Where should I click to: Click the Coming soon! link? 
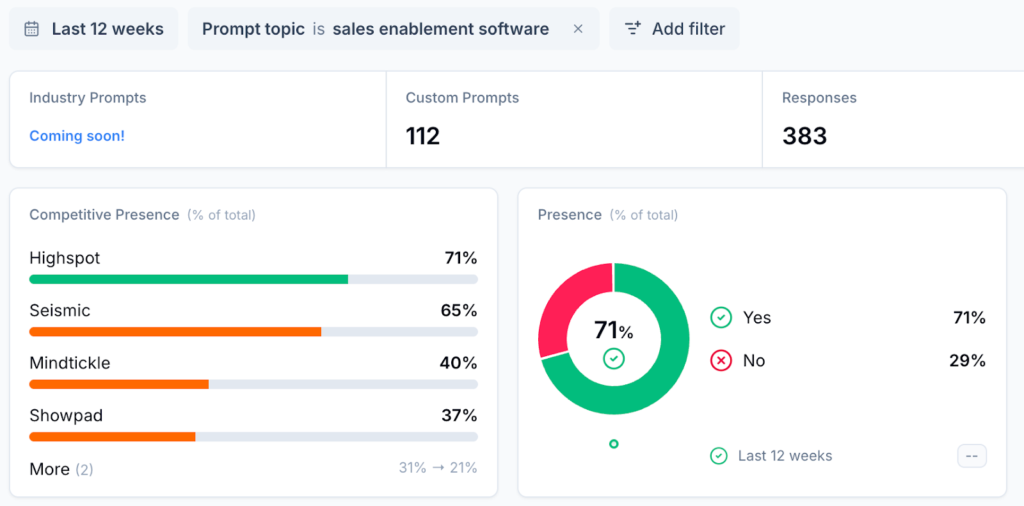coord(77,136)
